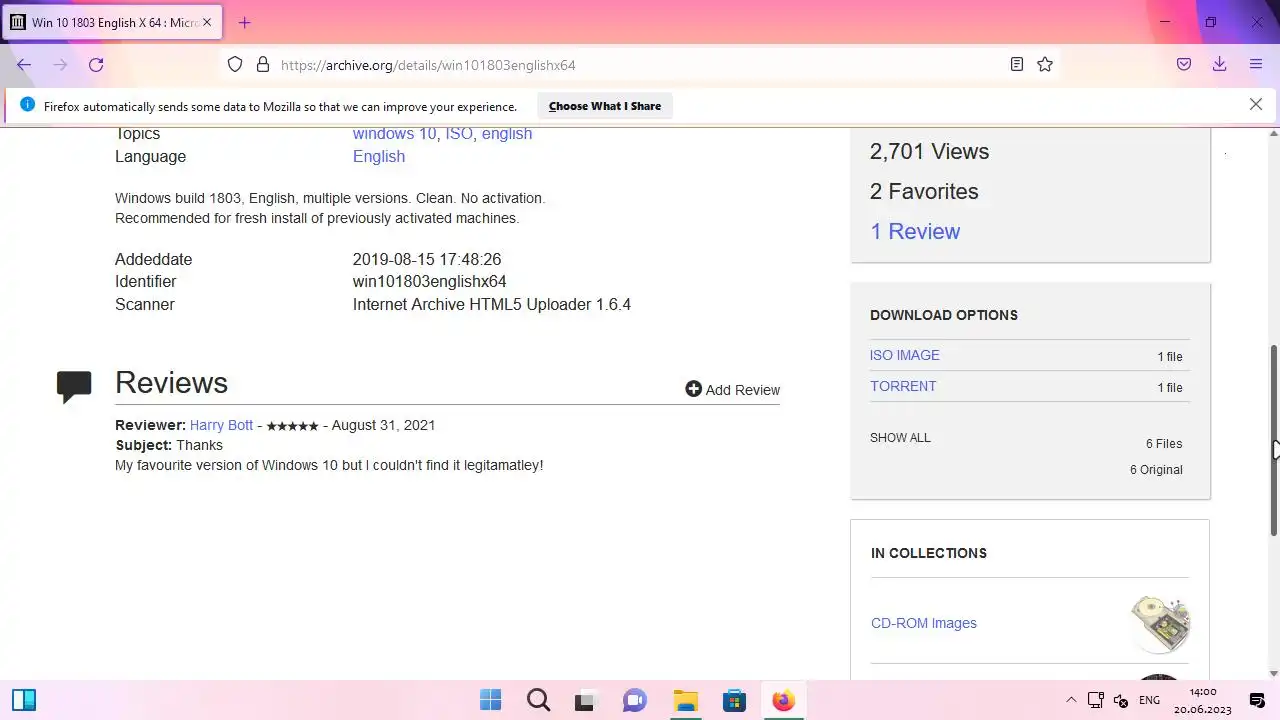Click SHOW ALL download files

(900, 438)
